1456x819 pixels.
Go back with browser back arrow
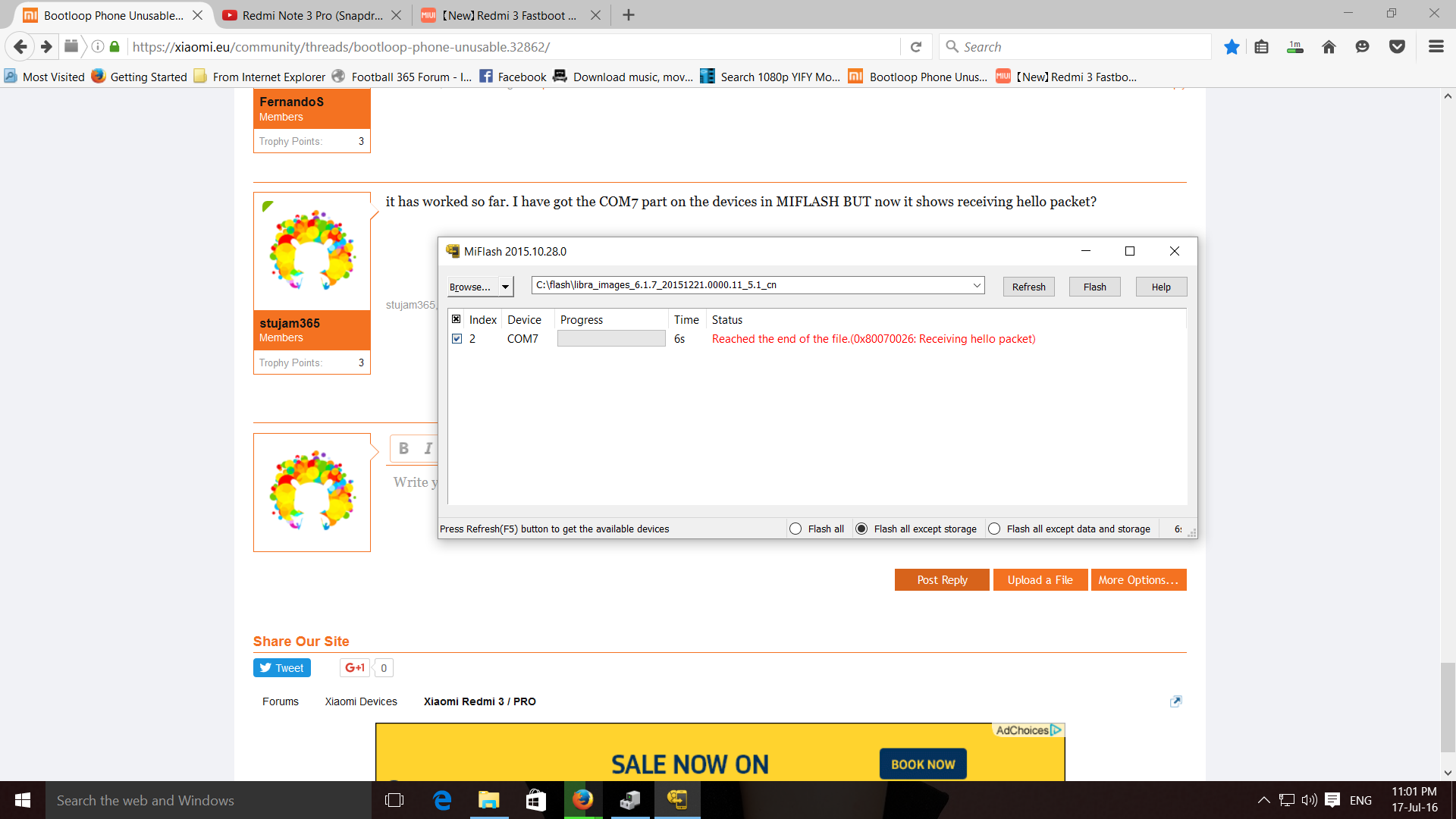point(20,47)
